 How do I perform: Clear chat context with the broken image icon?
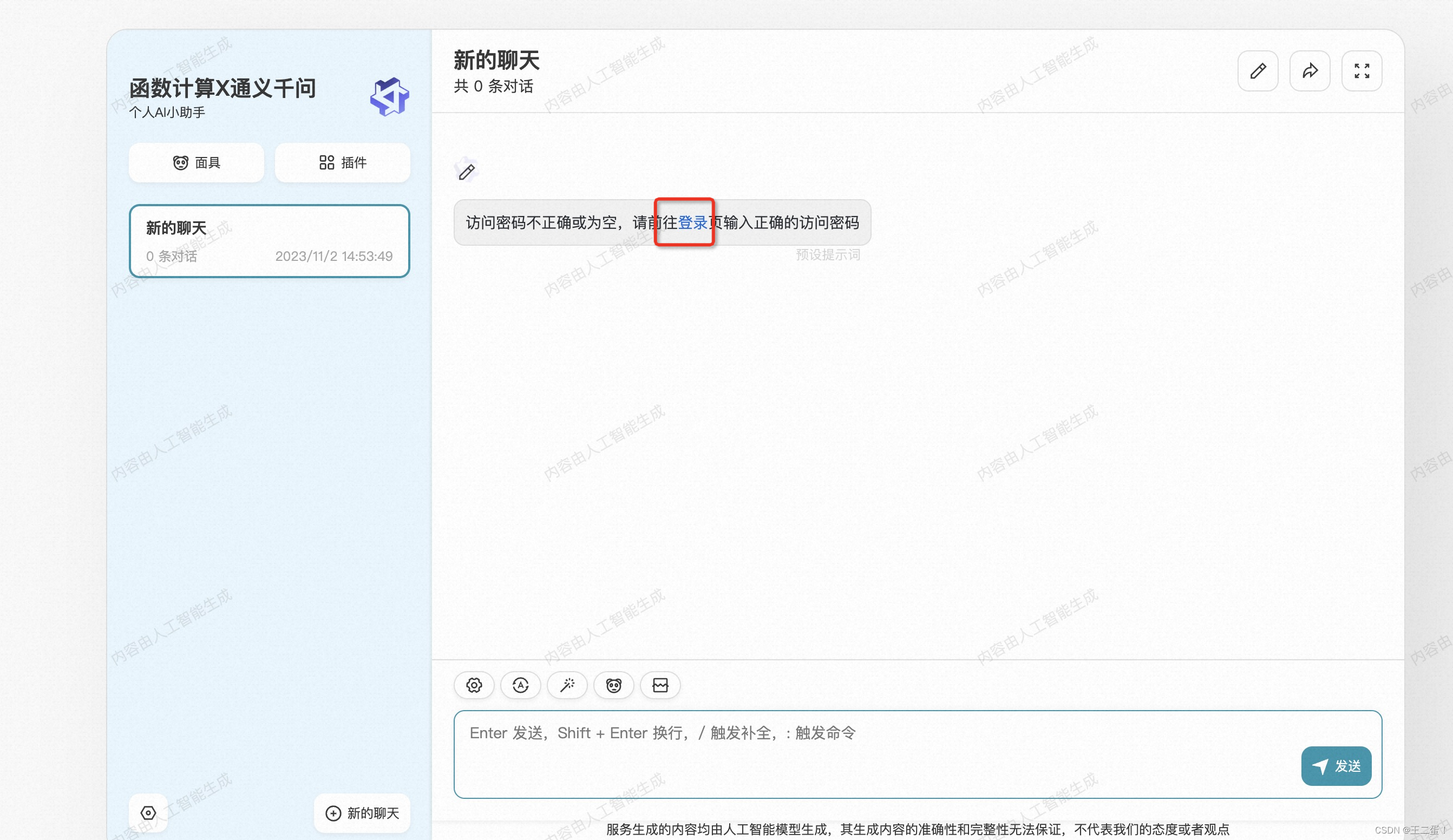point(660,685)
